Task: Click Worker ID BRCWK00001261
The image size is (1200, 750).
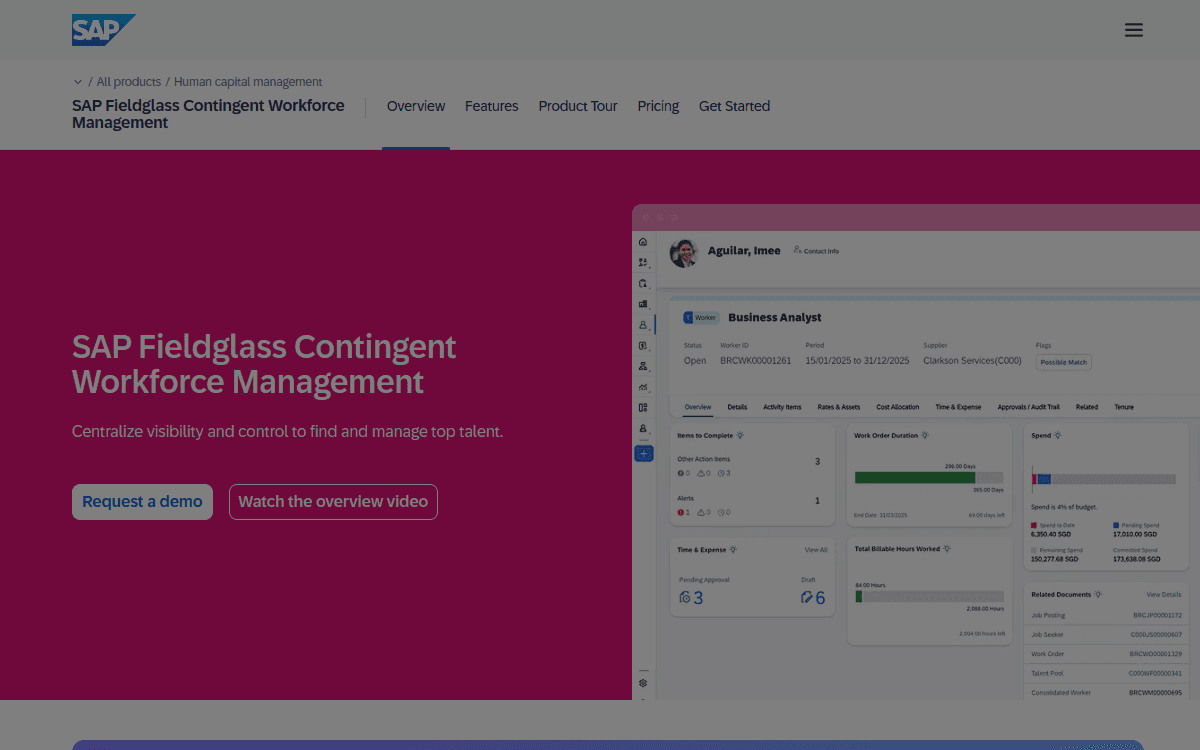Action: [x=755, y=361]
